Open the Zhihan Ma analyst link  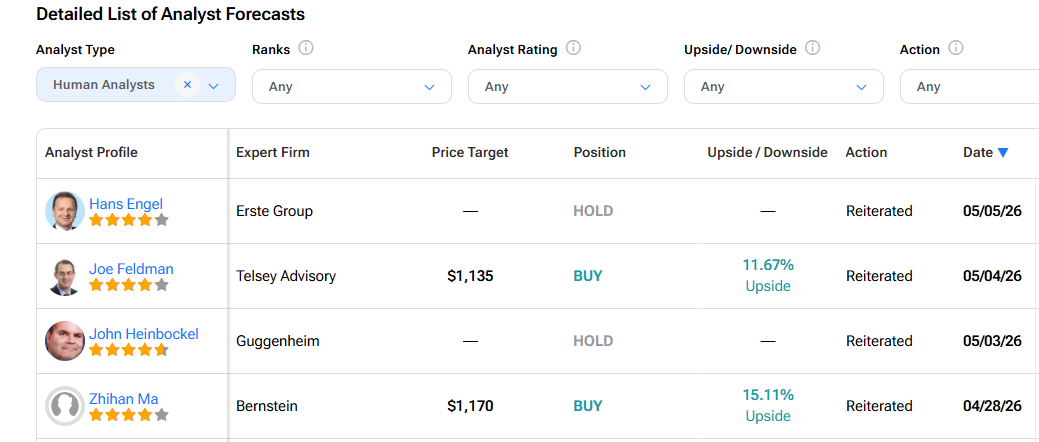click(124, 399)
